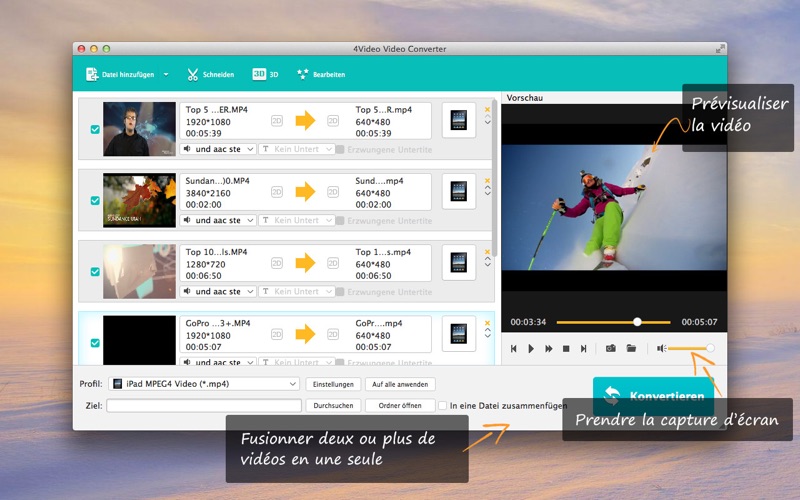Skip to next in preview player
This screenshot has width=800, height=500.
tap(583, 348)
